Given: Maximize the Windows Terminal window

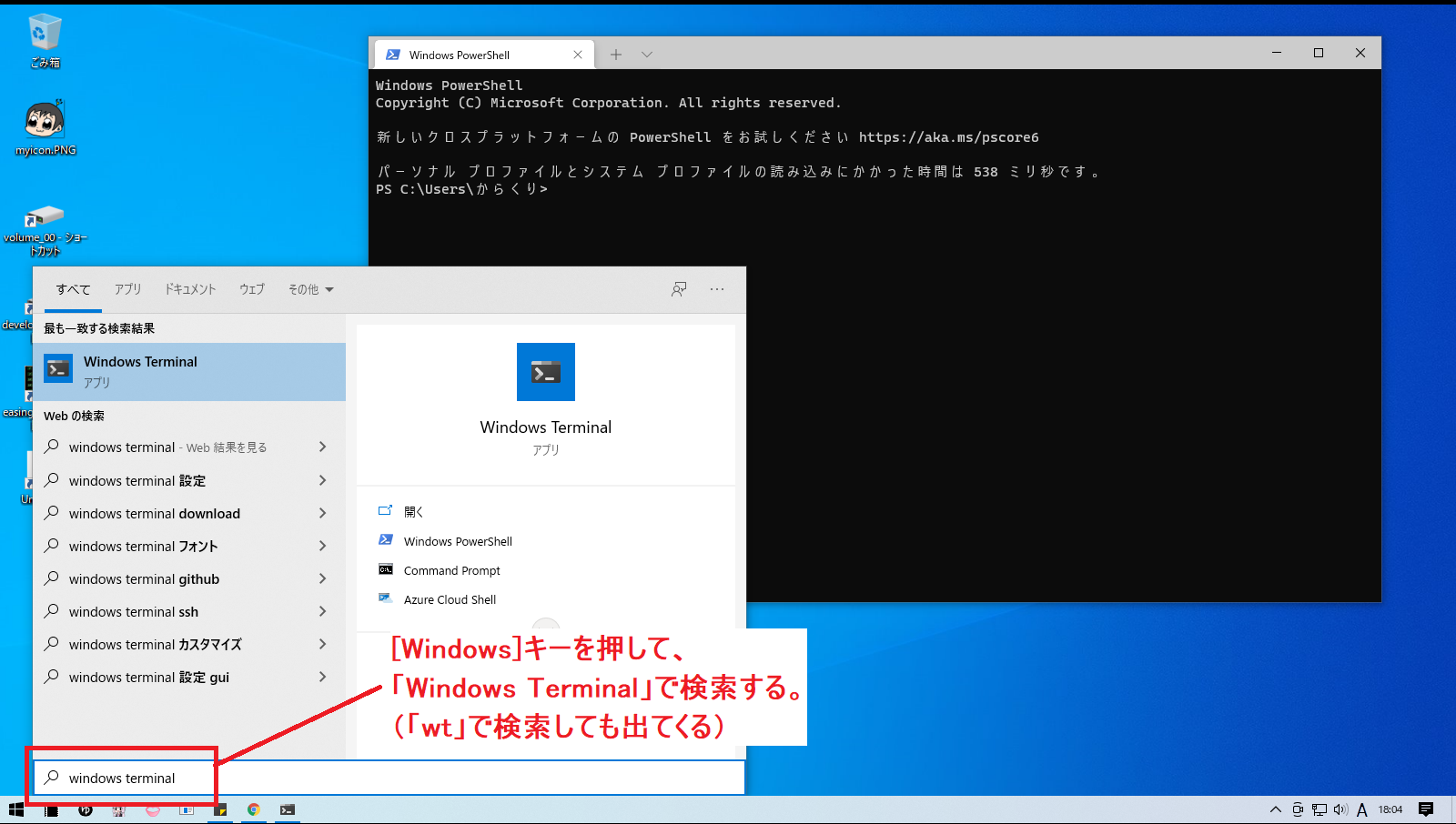Looking at the screenshot, I should 1319,53.
